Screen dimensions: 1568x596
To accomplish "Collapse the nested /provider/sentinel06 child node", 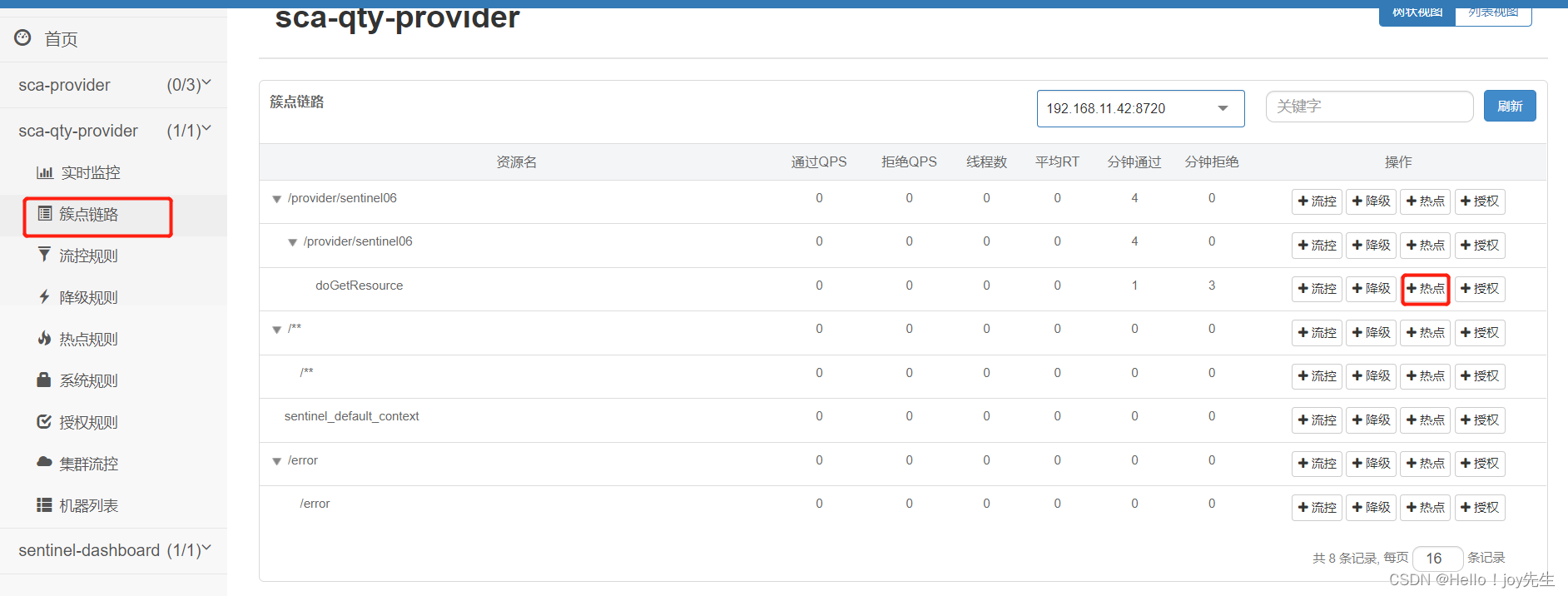I will pos(292,242).
